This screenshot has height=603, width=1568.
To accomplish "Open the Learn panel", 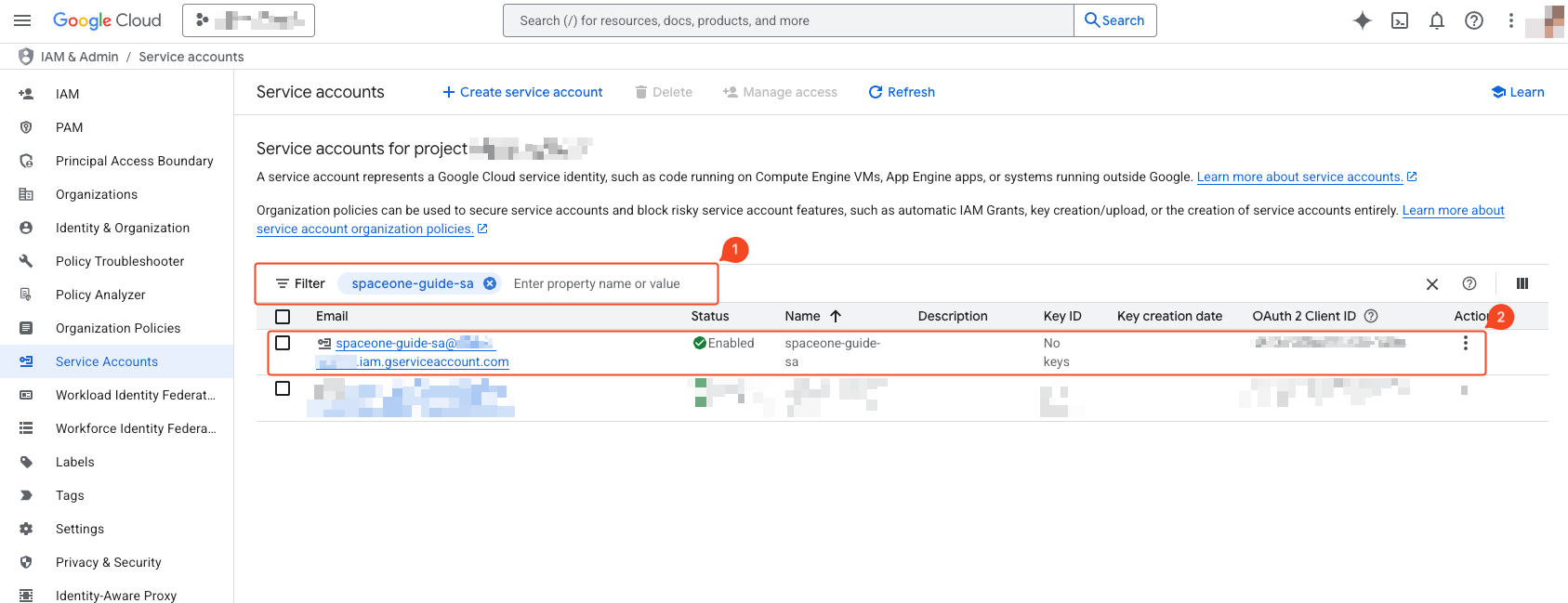I will pyautogui.click(x=1518, y=92).
